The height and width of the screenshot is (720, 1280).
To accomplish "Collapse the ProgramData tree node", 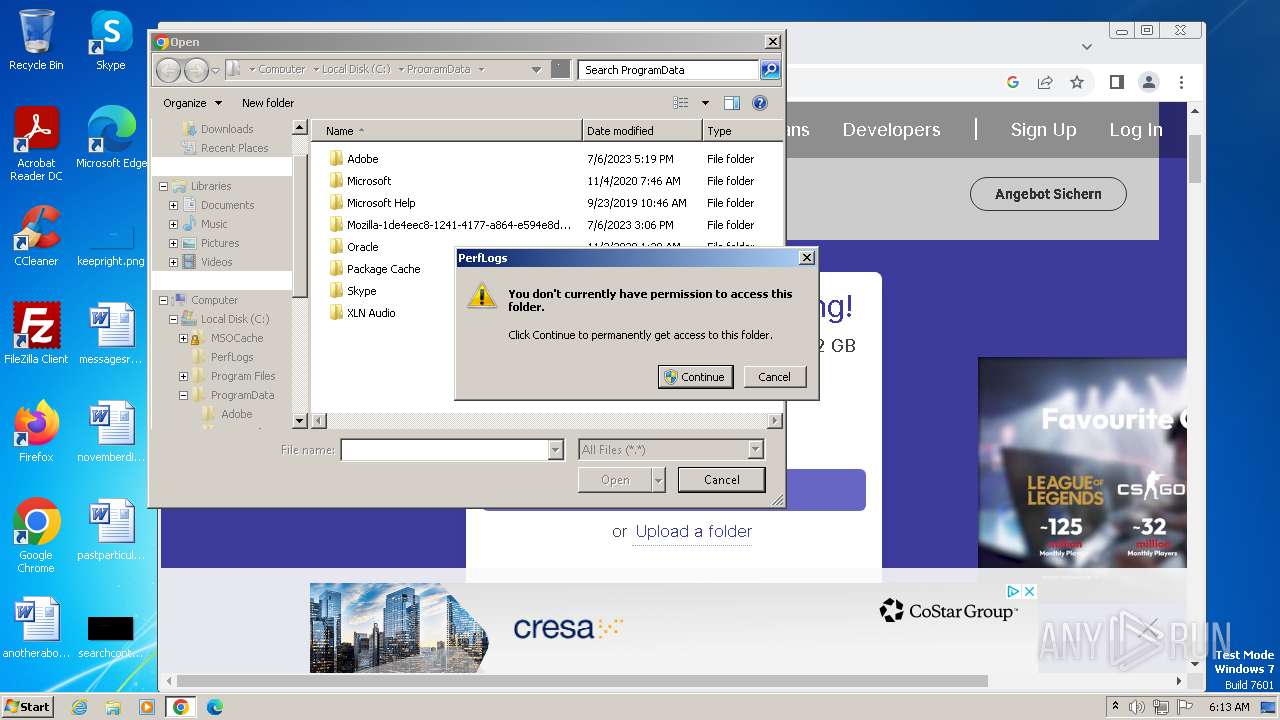I will (183, 395).
